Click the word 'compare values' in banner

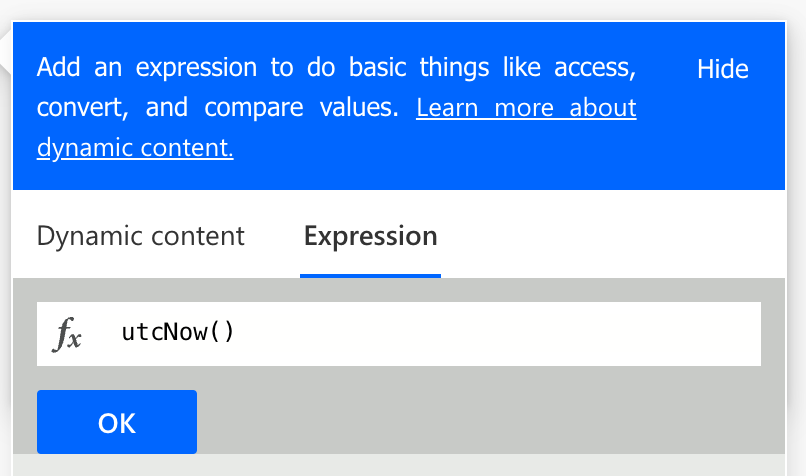coord(301,107)
